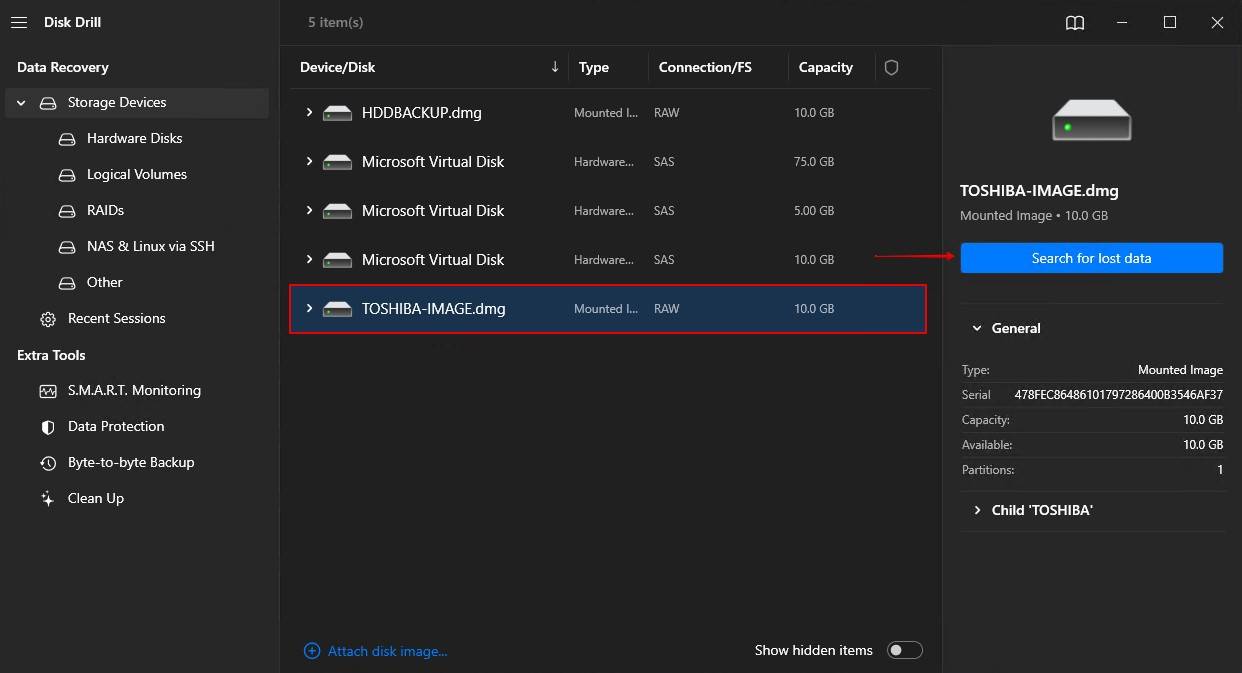
Task: Open Data Protection tool
Action: (116, 426)
